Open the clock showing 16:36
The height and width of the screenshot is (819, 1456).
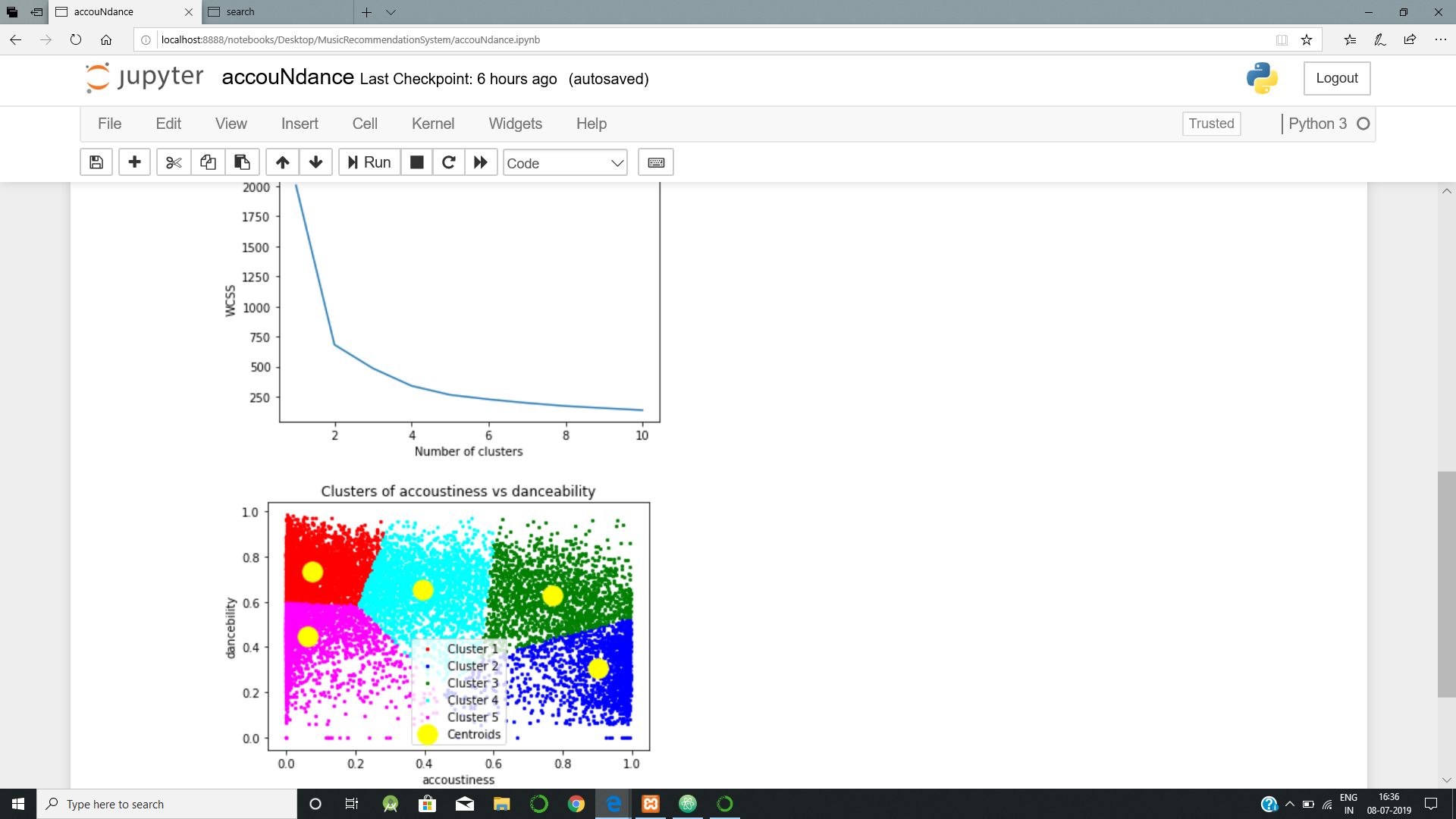point(1389,804)
